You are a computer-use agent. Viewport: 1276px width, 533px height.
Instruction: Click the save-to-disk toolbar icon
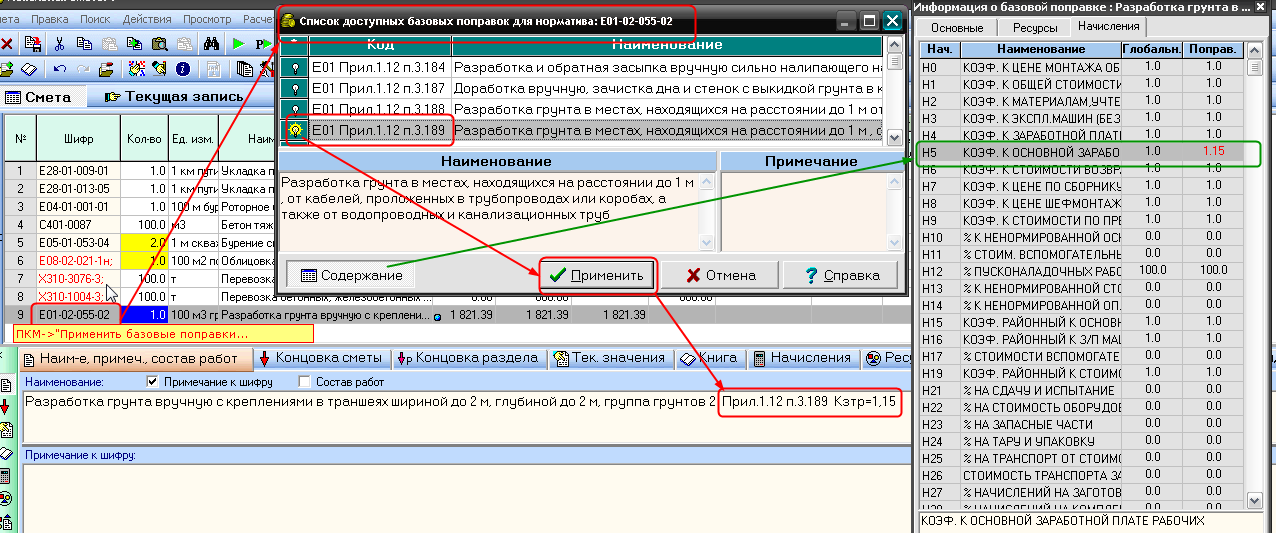[33, 44]
